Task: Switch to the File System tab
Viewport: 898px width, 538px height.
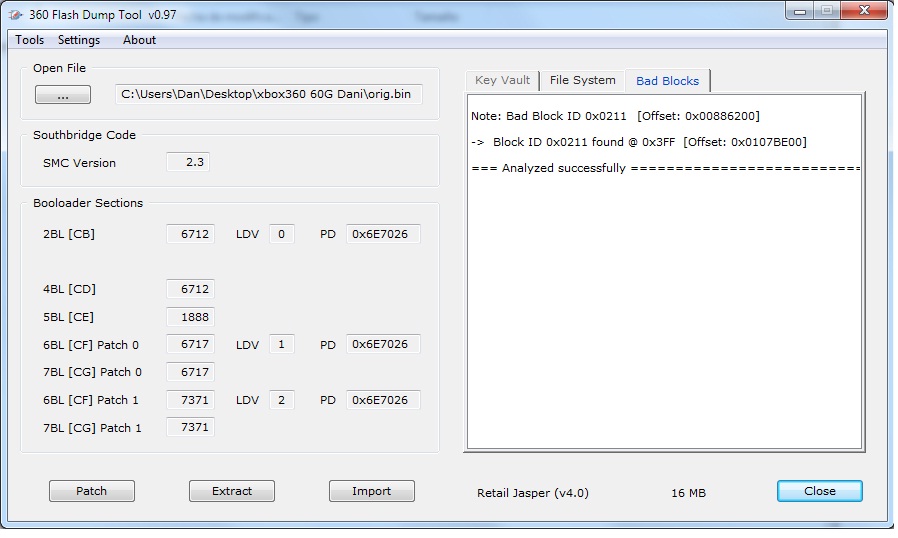Action: click(582, 80)
